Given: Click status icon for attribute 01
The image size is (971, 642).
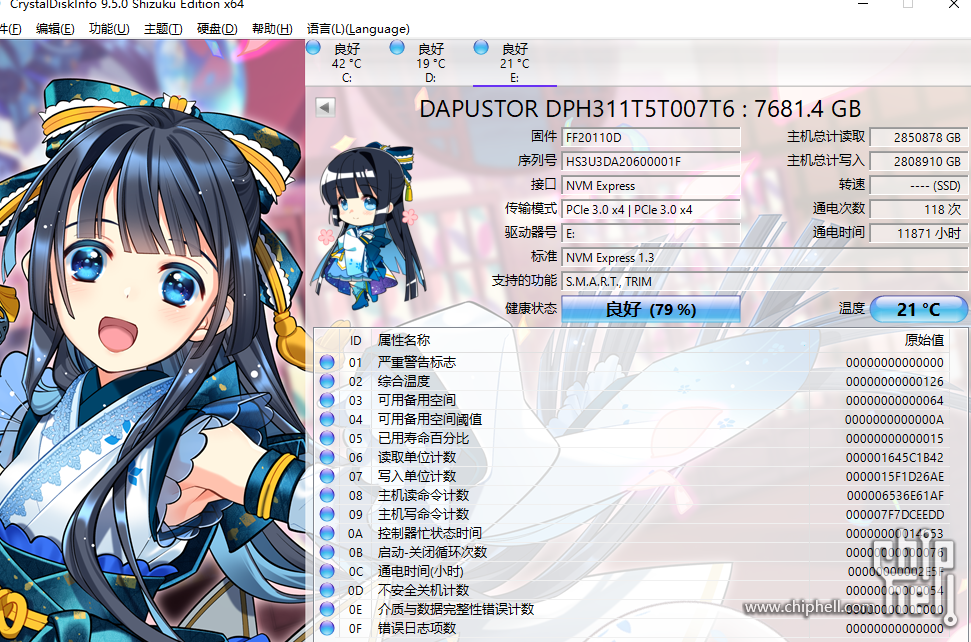Looking at the screenshot, I should tap(327, 362).
